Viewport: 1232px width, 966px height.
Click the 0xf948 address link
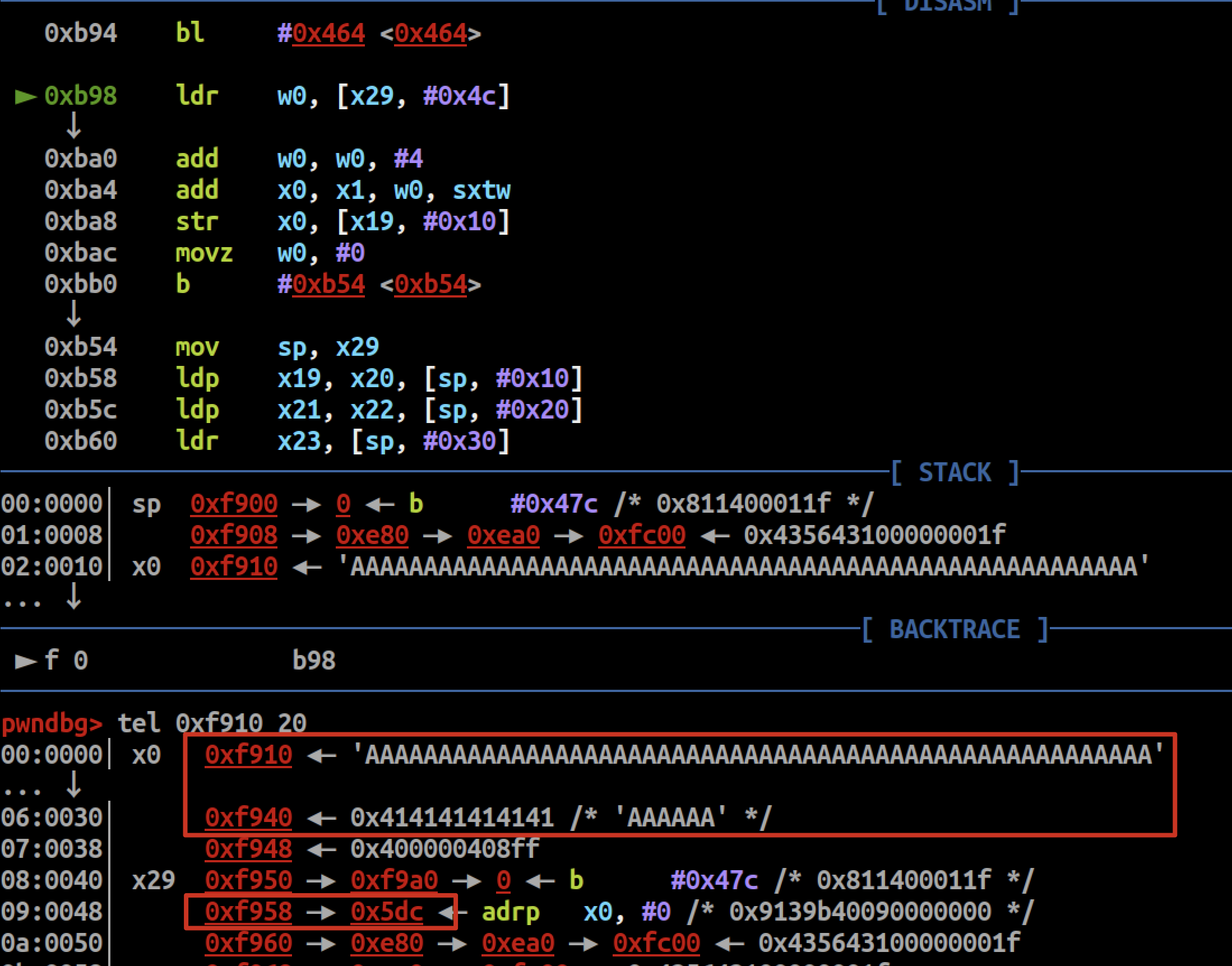(x=248, y=848)
